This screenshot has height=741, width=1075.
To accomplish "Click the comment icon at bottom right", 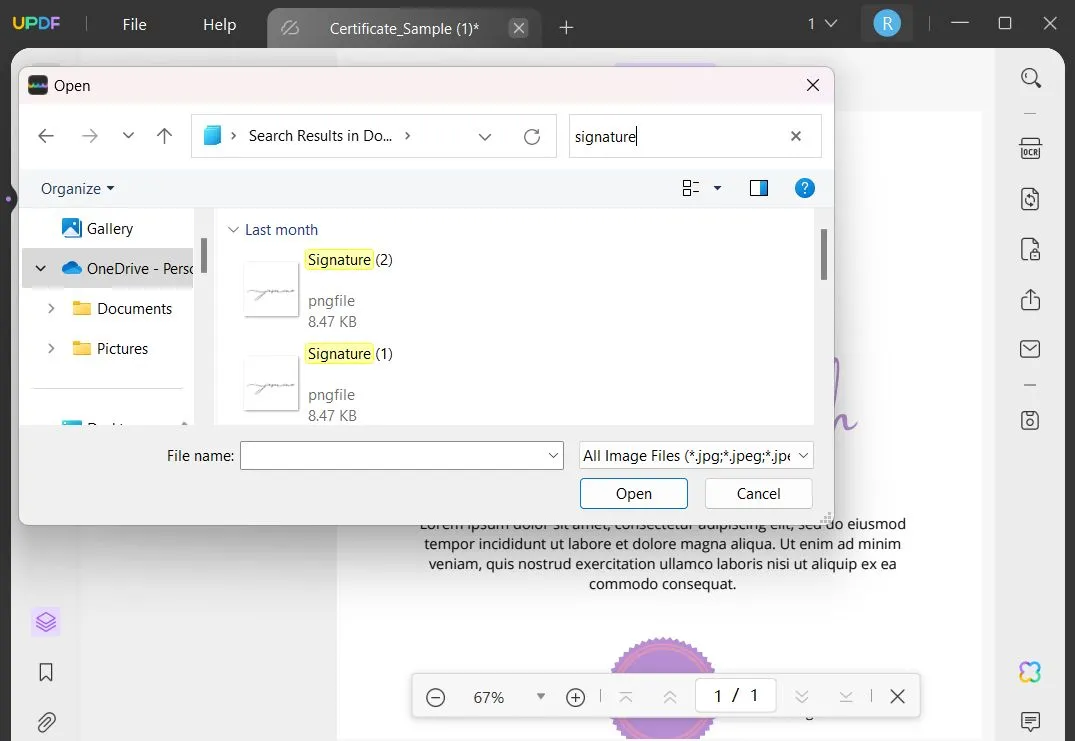I will click(x=1031, y=721).
